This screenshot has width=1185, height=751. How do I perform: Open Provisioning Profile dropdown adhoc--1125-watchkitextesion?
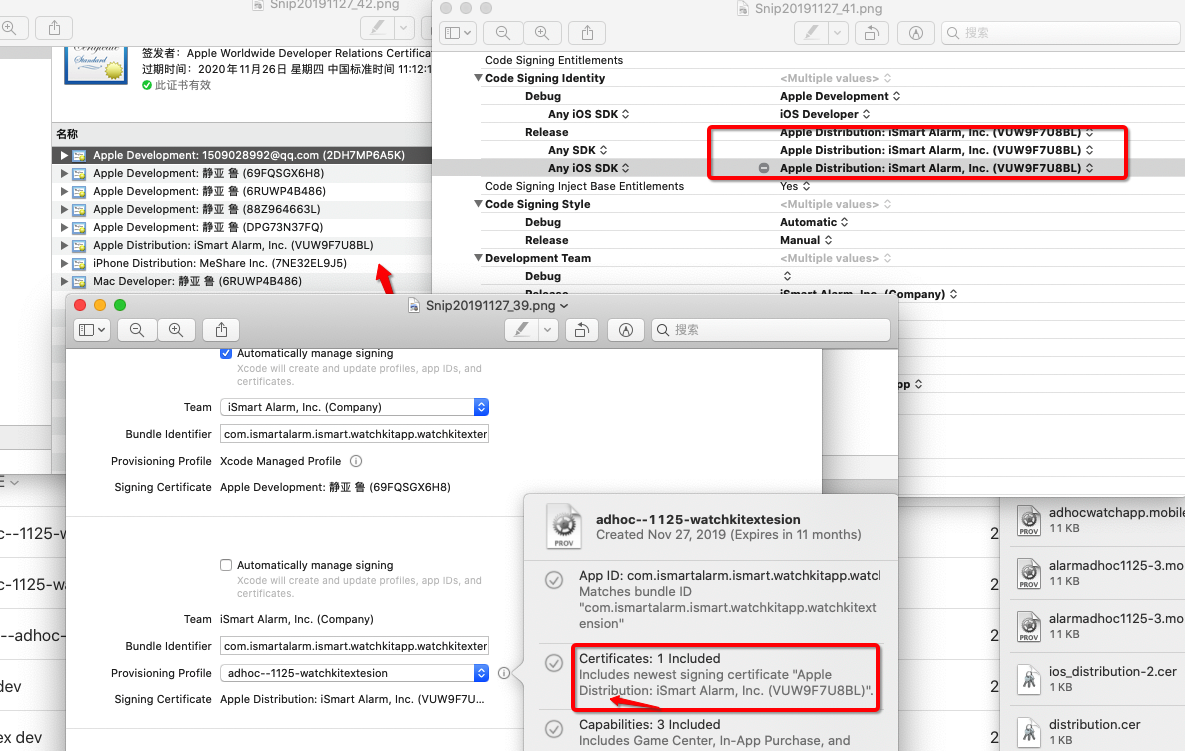pos(354,673)
